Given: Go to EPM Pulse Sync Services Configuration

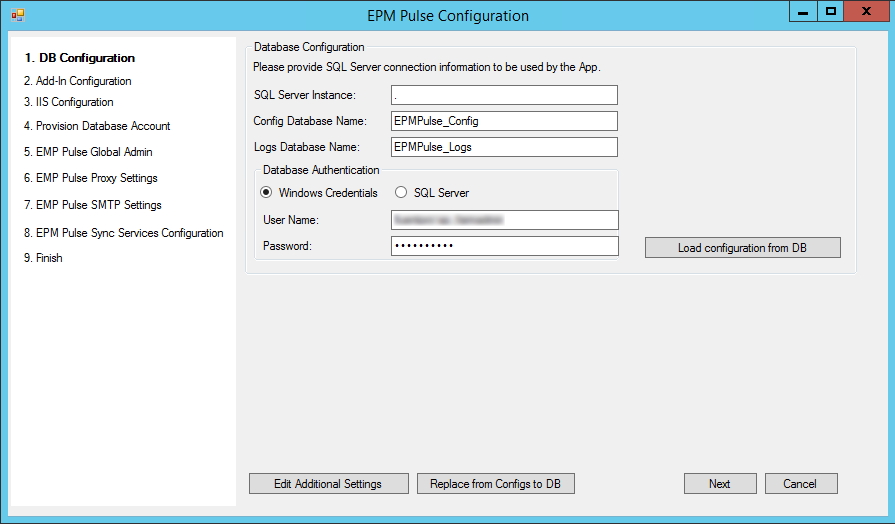Looking at the screenshot, I should pyautogui.click(x=123, y=233).
